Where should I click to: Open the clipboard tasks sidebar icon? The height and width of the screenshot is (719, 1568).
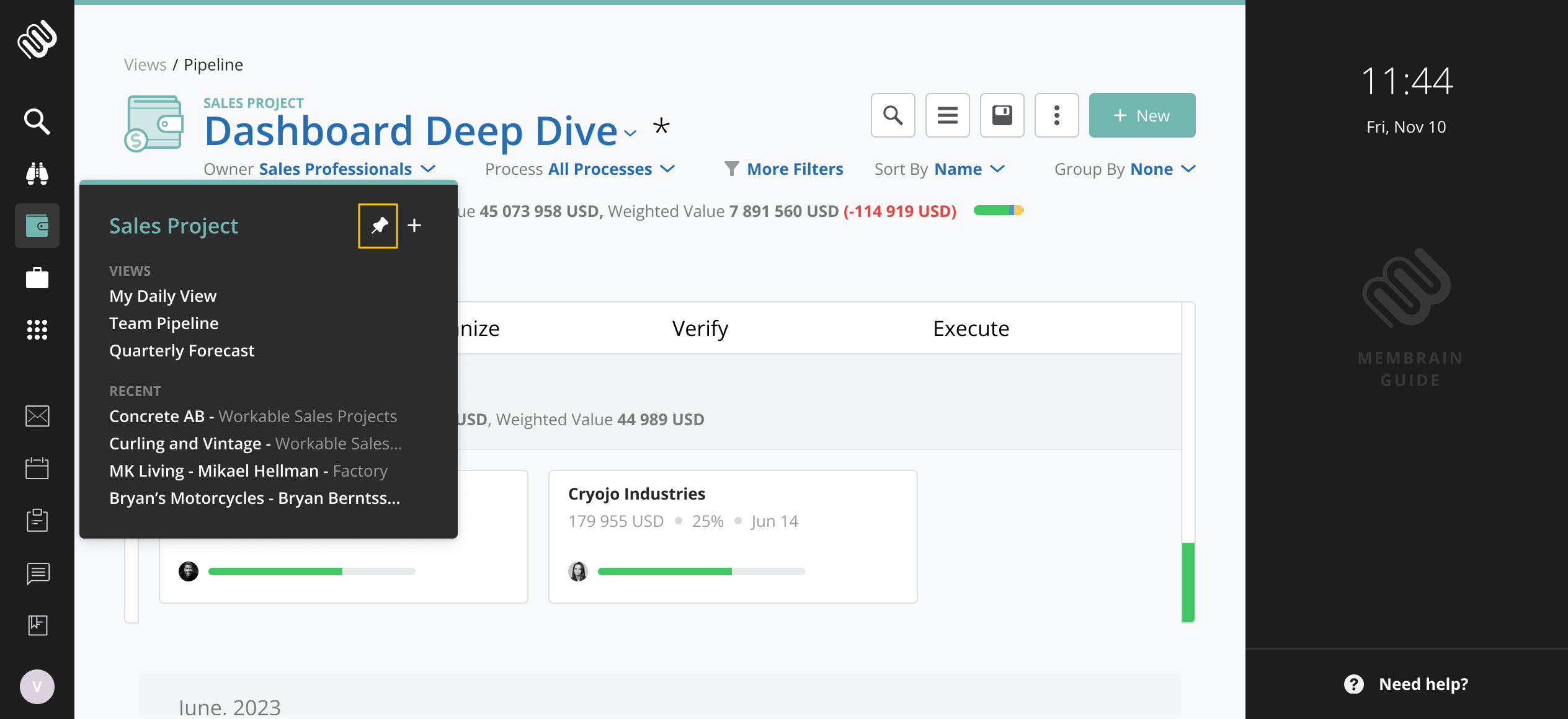pos(37,520)
